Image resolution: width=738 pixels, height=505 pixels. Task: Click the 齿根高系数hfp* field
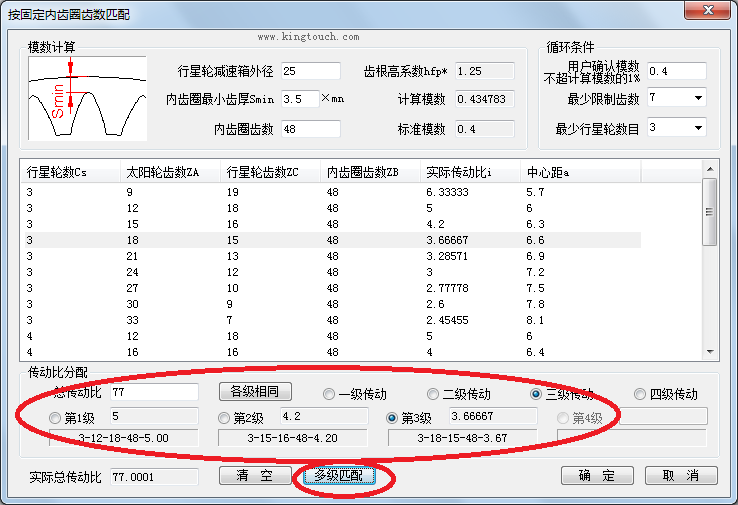click(x=485, y=71)
